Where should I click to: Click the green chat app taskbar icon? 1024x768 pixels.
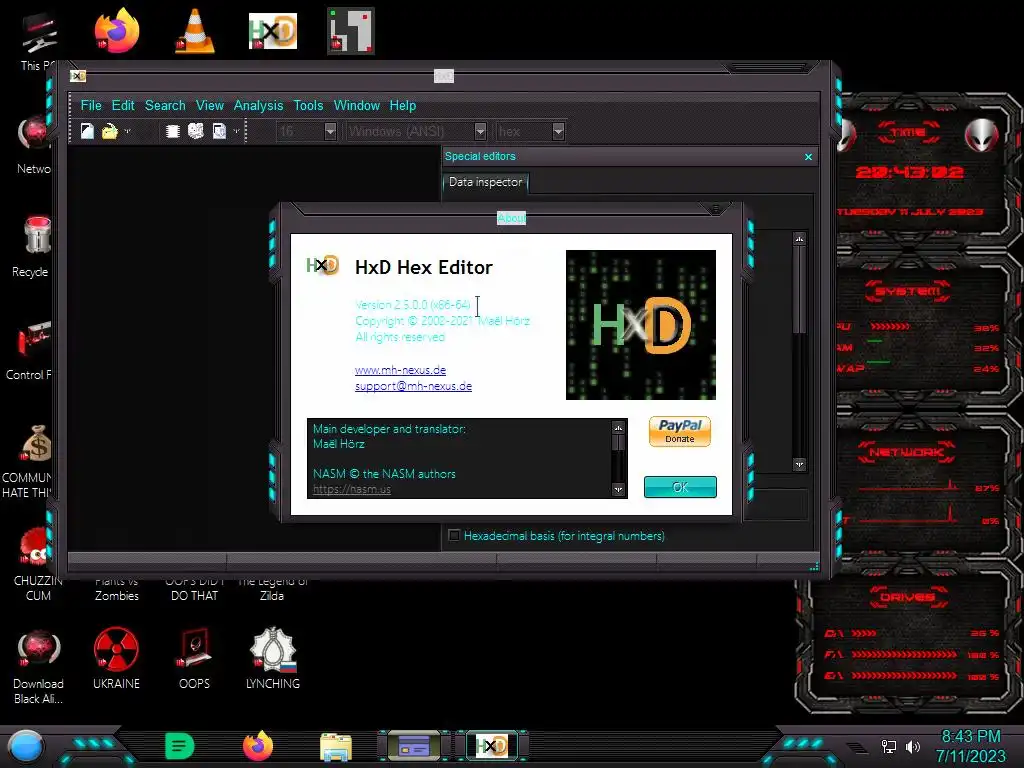(180, 746)
